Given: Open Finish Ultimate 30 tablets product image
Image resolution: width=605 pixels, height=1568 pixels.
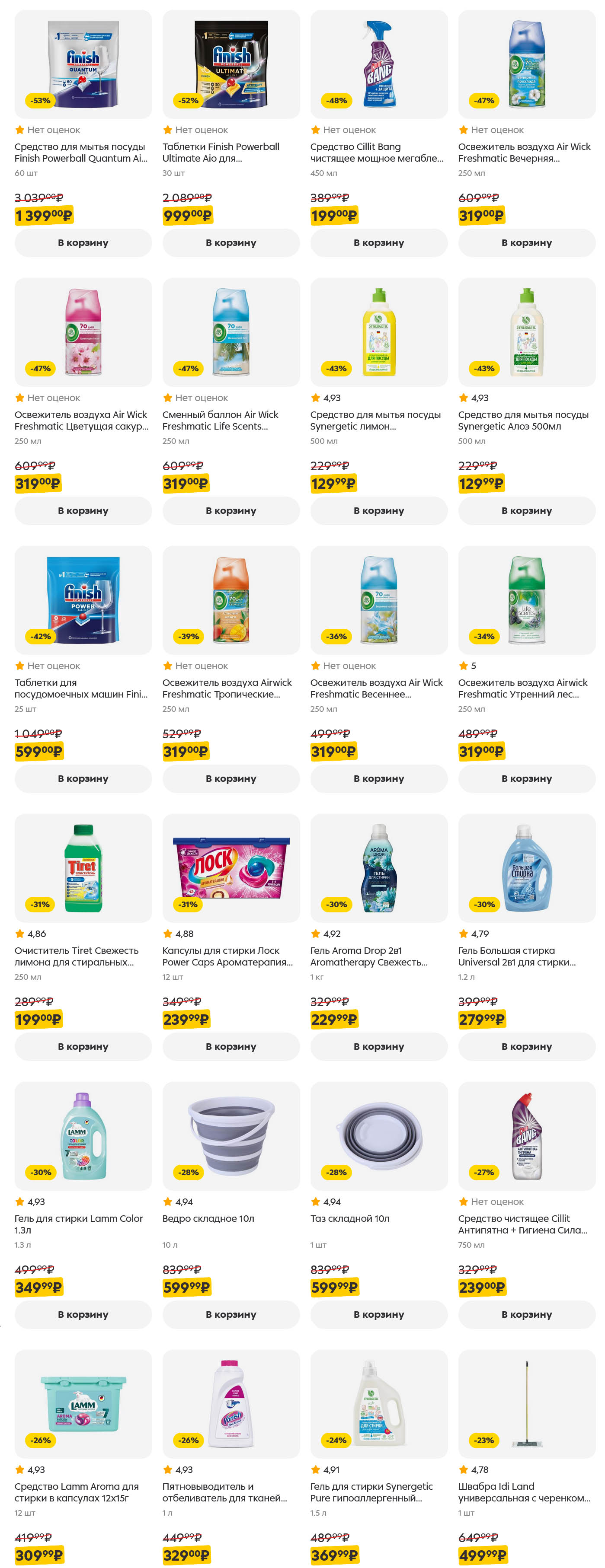Looking at the screenshot, I should coord(231,64).
